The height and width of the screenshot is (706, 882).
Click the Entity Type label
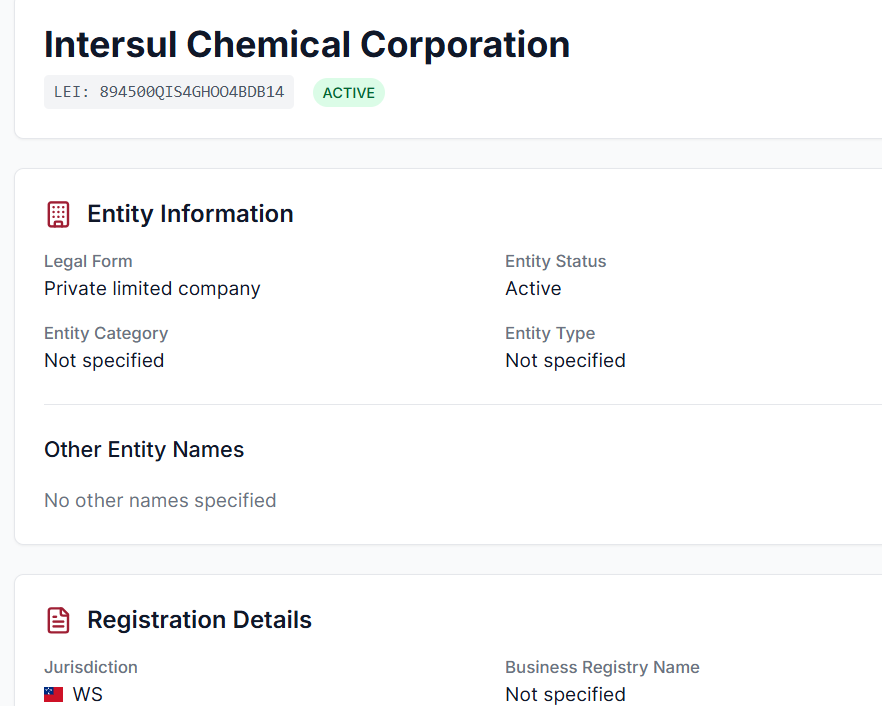tap(550, 333)
